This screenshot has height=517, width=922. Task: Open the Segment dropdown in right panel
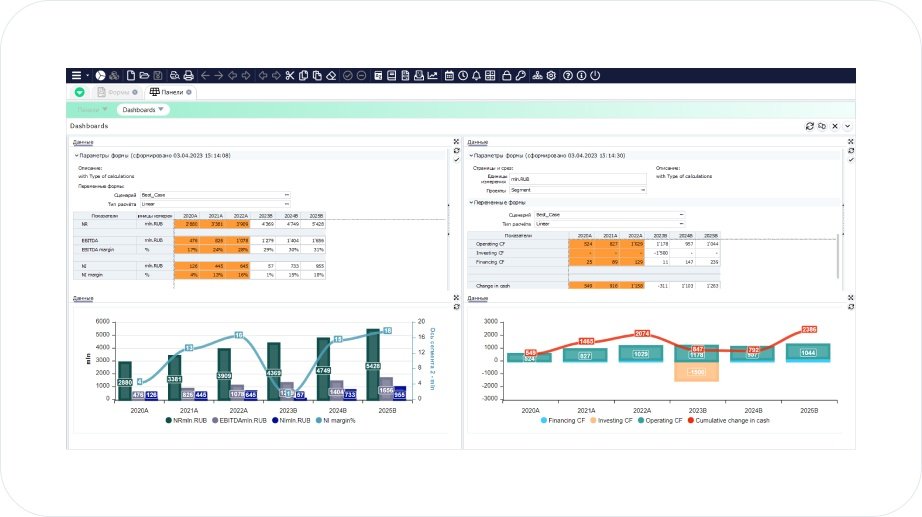579,189
